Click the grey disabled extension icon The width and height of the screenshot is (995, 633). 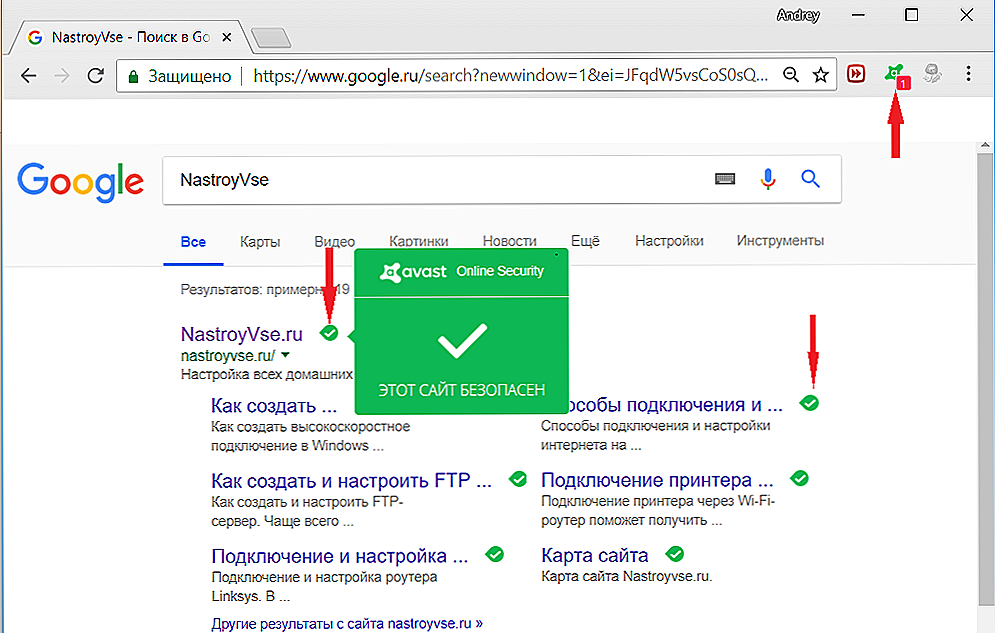pos(932,74)
